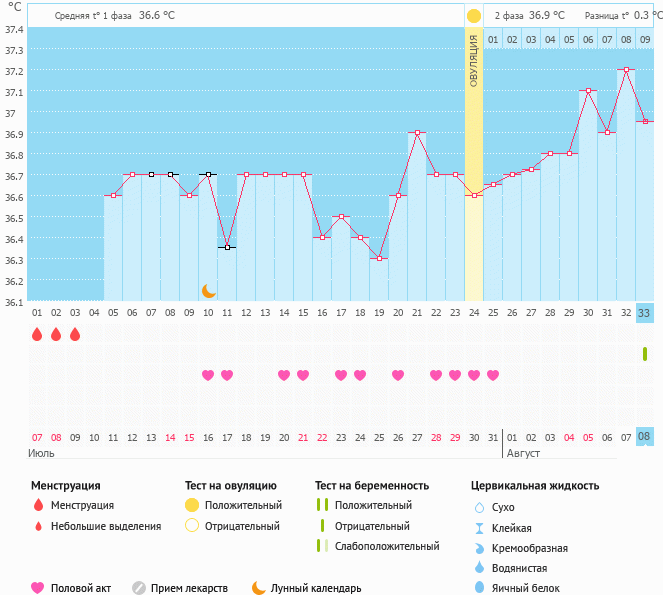Click the pink heart on July 31
Screen dimensions: 663x595
(x=493, y=375)
